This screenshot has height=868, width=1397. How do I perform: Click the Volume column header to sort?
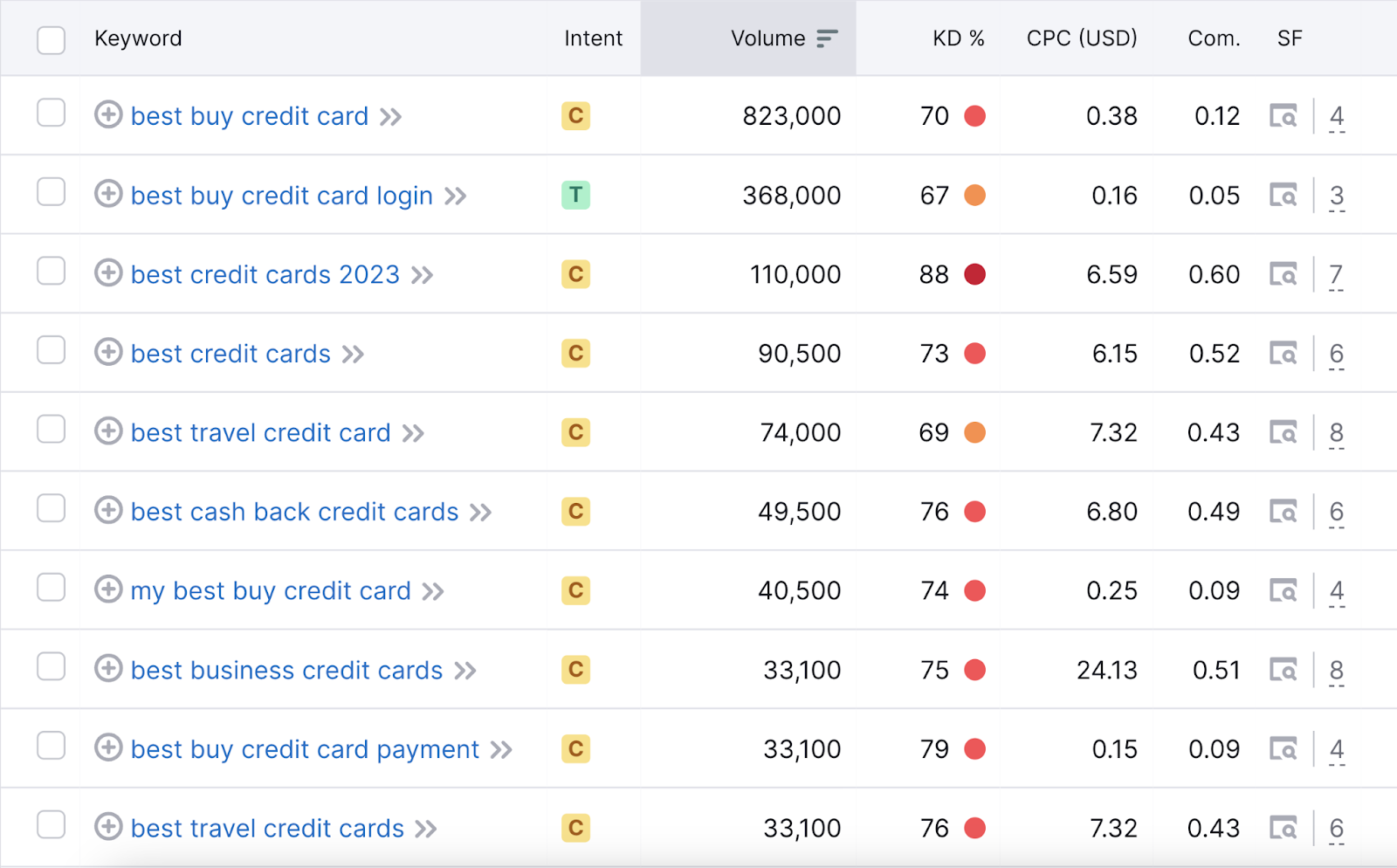click(767, 38)
